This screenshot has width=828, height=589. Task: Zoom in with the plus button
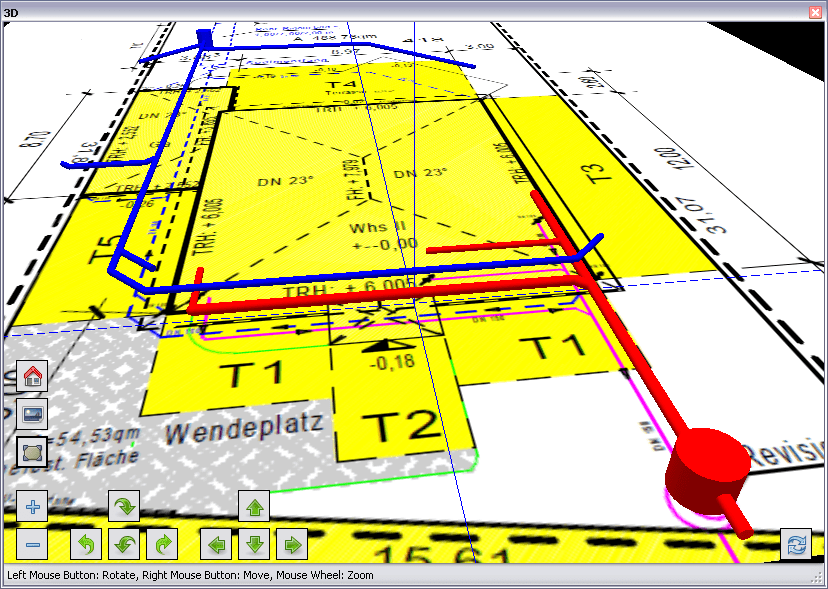pyautogui.click(x=32, y=506)
